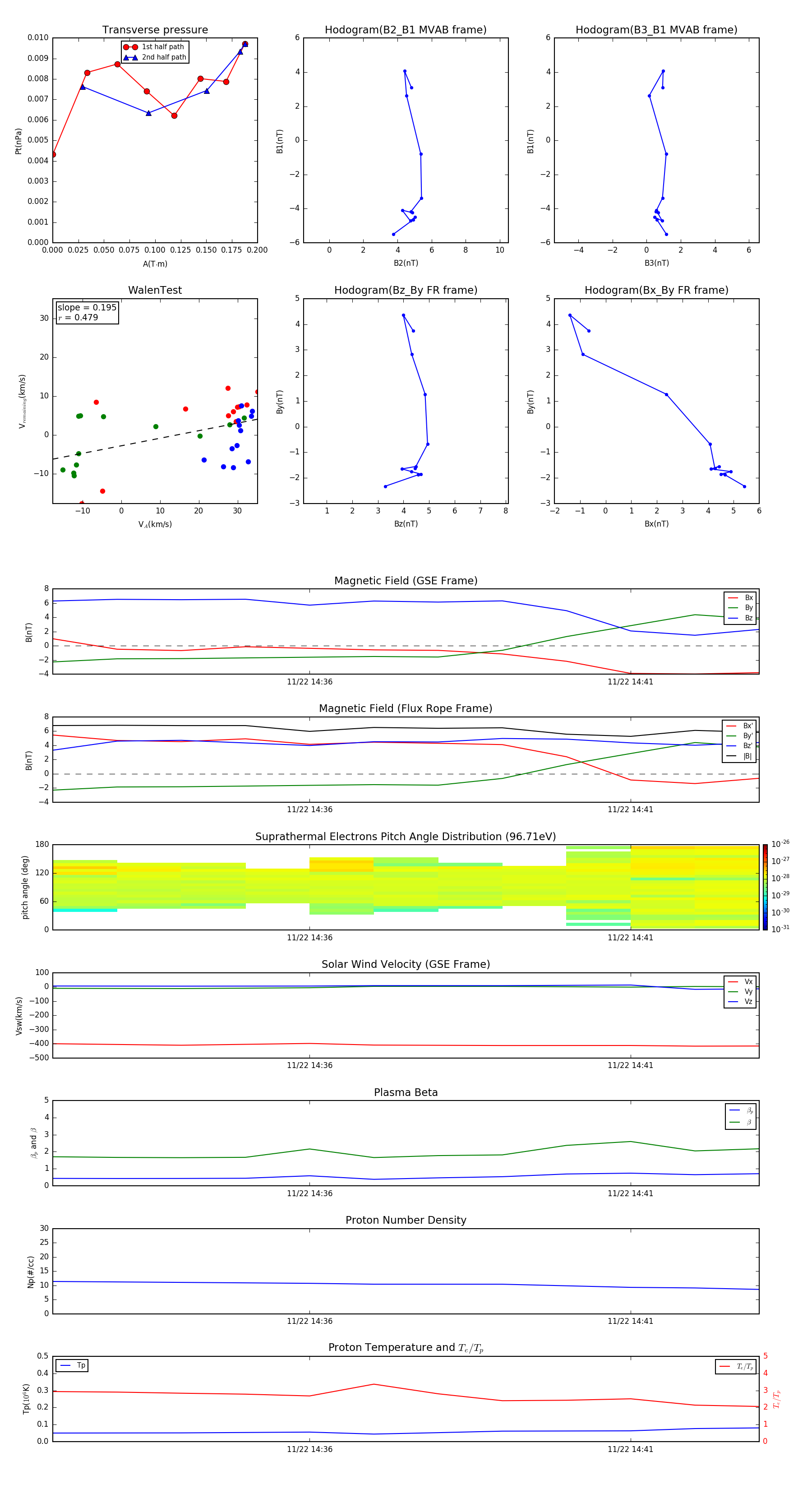Click 11/22 14:41 tick under GSE magnetic field
The height and width of the screenshot is (1489, 812).
630,682
